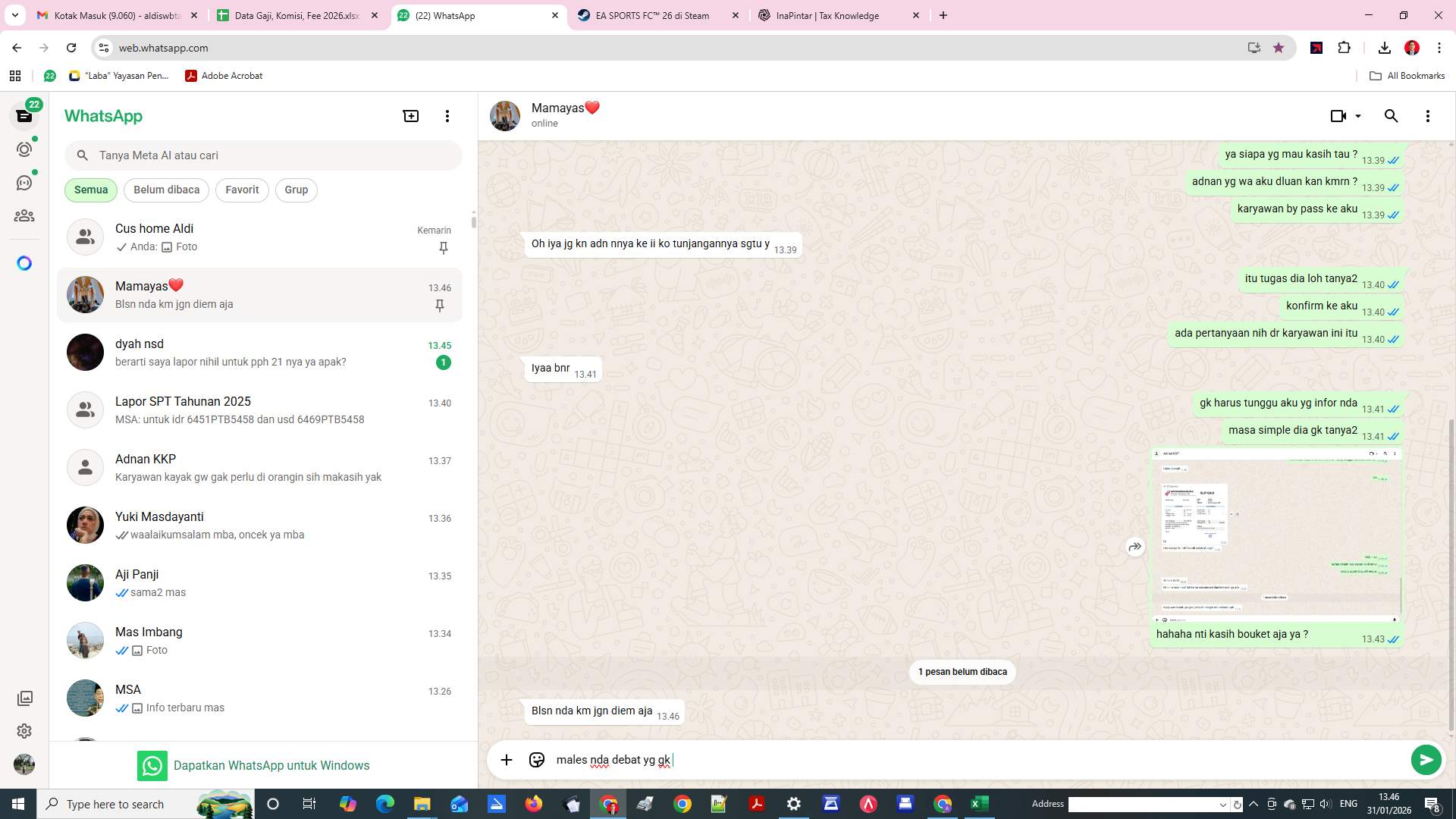Forward the shared screenshot image
The height and width of the screenshot is (819, 1456).
pos(1134,547)
